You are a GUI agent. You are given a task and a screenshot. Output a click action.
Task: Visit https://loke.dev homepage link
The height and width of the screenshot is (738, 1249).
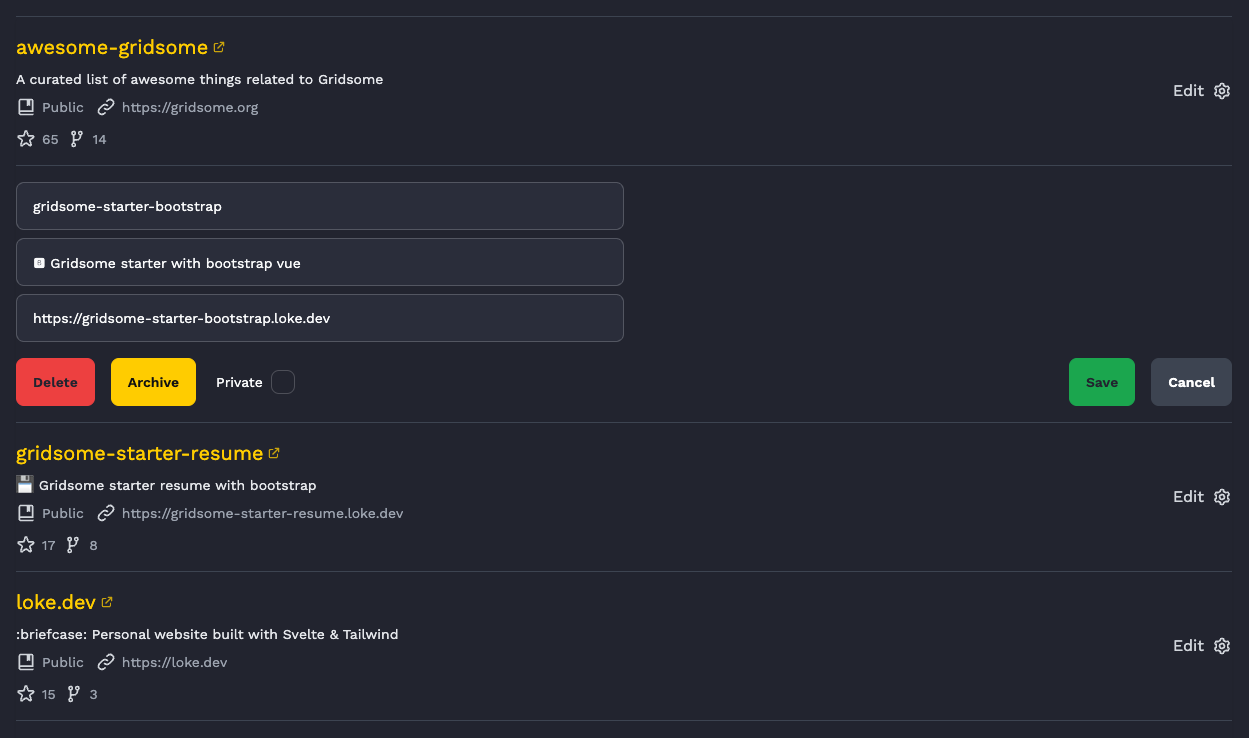coord(175,662)
